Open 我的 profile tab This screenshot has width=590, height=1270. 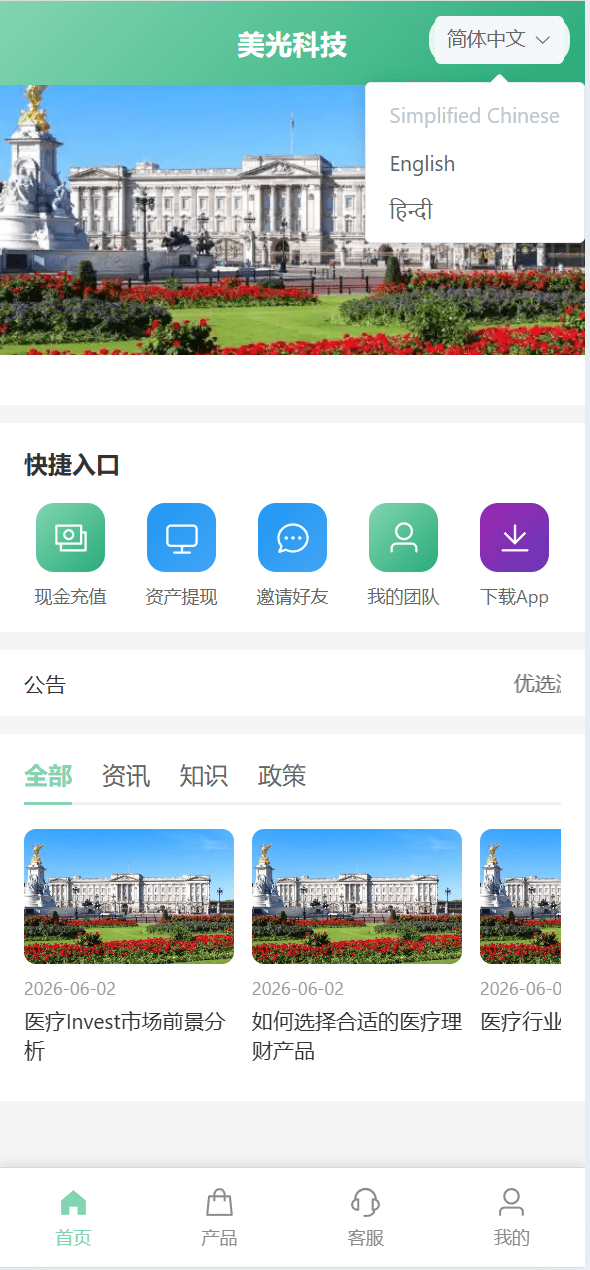point(511,1218)
